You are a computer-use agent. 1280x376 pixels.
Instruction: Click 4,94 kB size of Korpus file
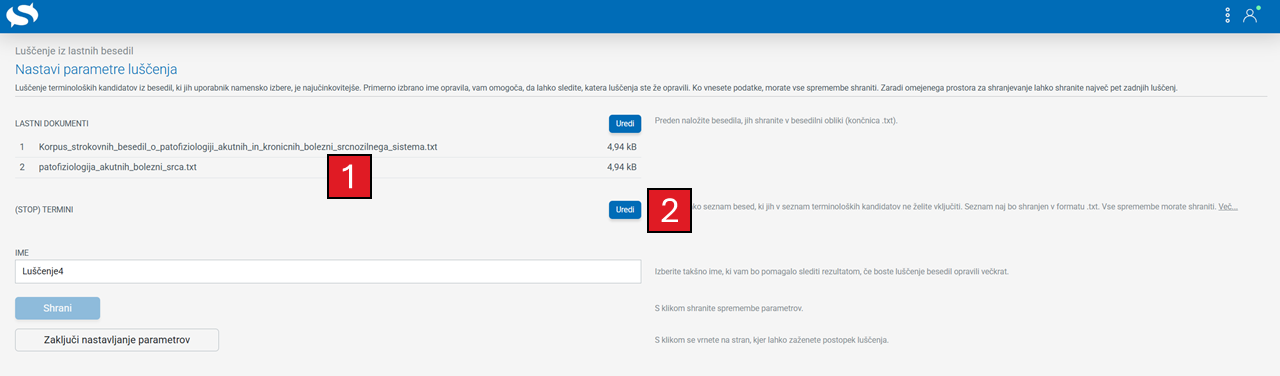pyautogui.click(x=621, y=147)
